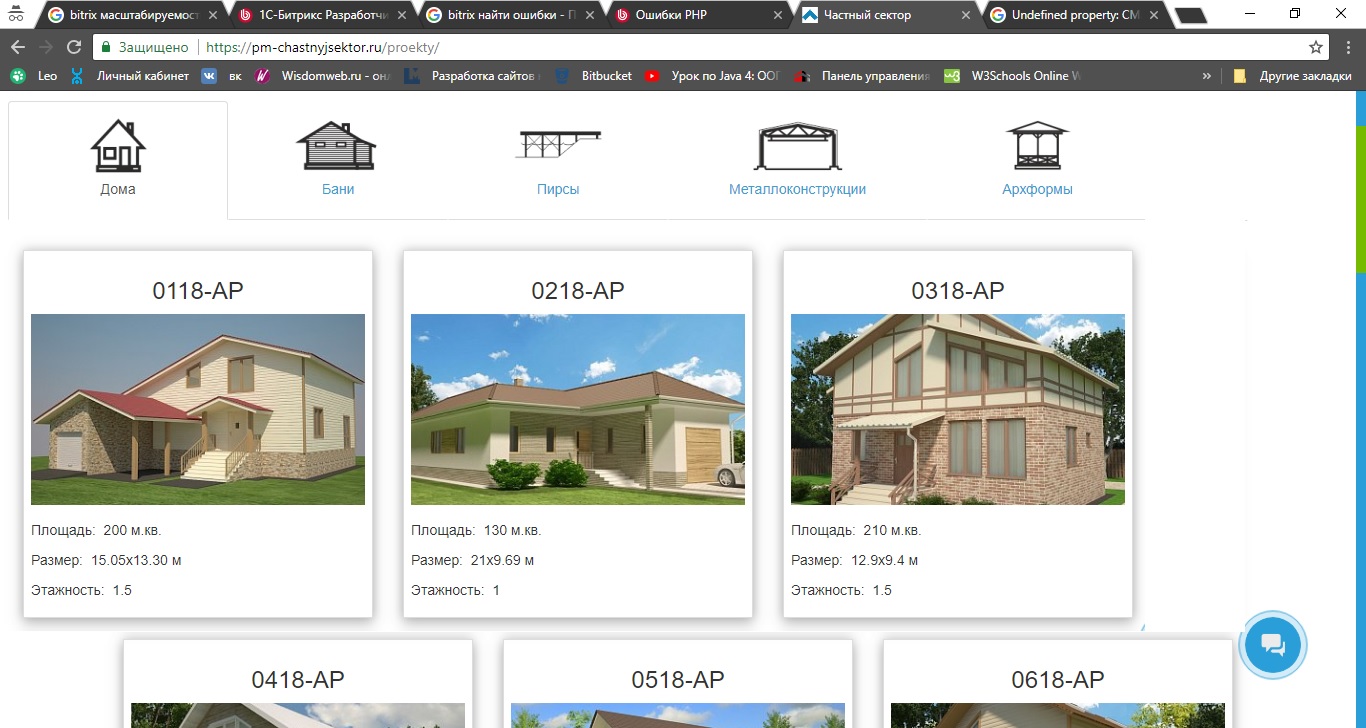Click the secure padlock site info icon

click(x=106, y=47)
